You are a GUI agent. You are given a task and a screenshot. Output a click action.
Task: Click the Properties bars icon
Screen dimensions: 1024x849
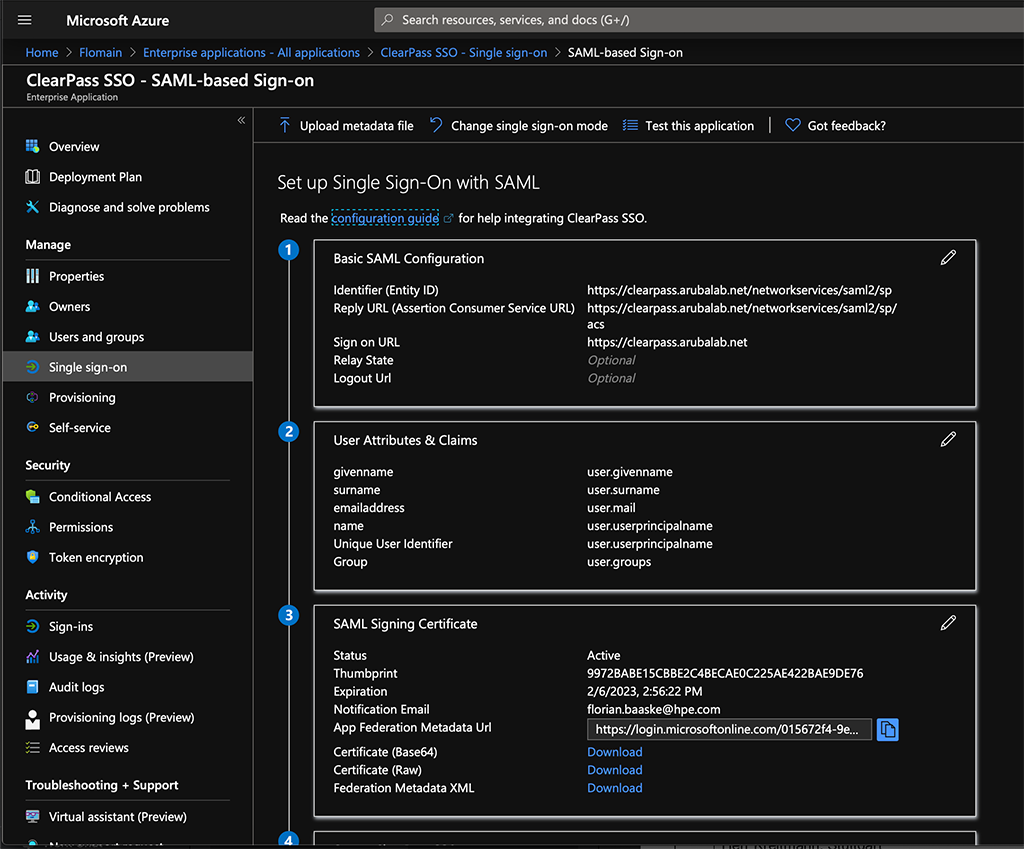point(32,276)
